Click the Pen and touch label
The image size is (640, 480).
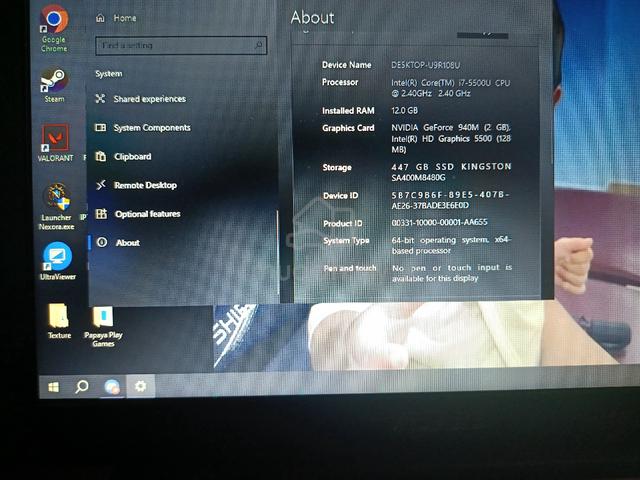350,268
